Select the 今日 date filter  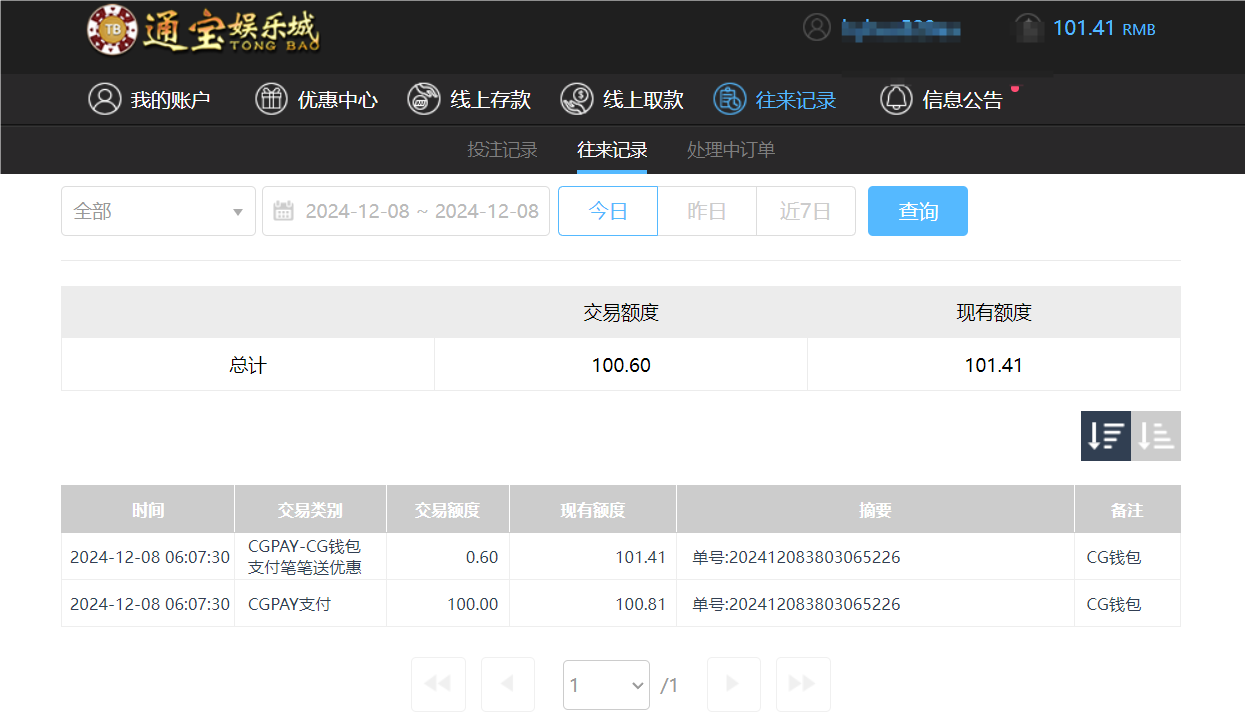click(x=607, y=211)
